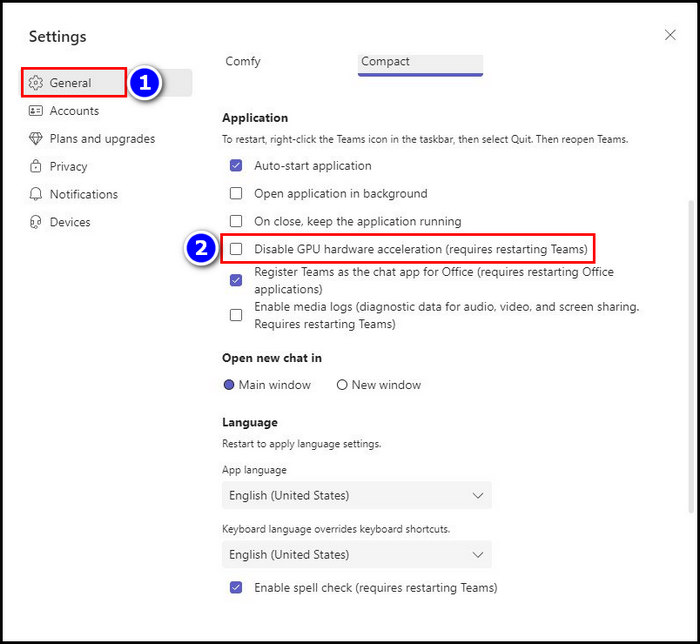Click the Accounts card icon
This screenshot has height=644, width=700.
(x=36, y=111)
